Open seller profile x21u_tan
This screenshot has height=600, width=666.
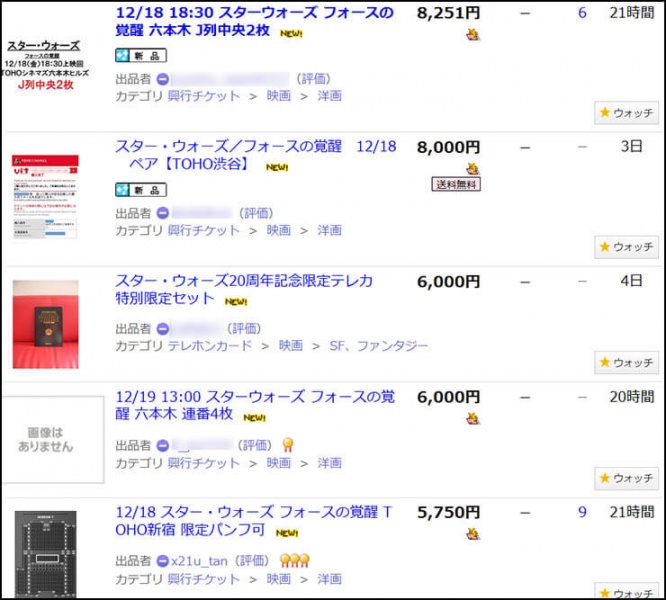[199, 561]
